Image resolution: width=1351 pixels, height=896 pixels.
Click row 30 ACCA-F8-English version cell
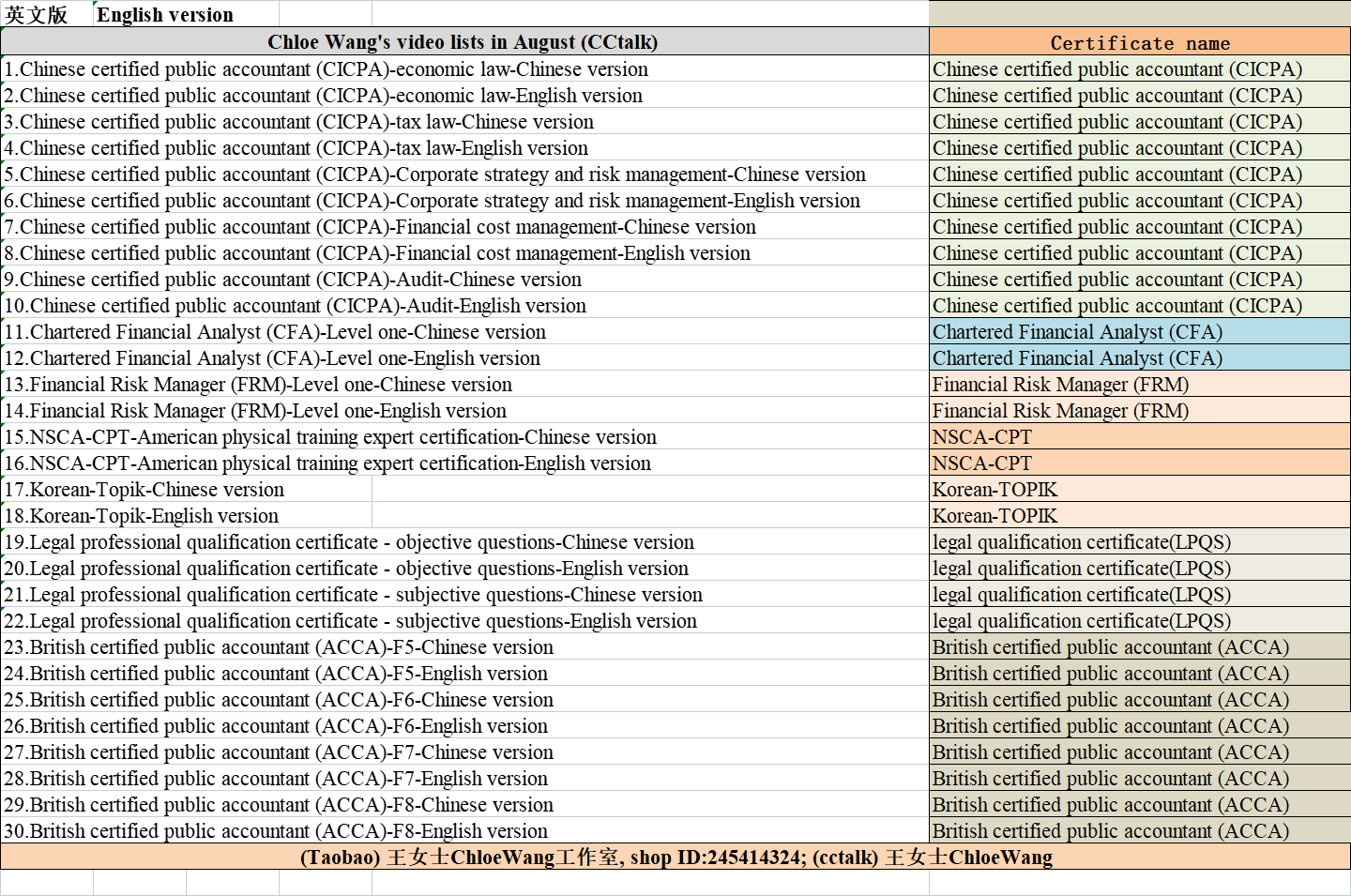276,831
